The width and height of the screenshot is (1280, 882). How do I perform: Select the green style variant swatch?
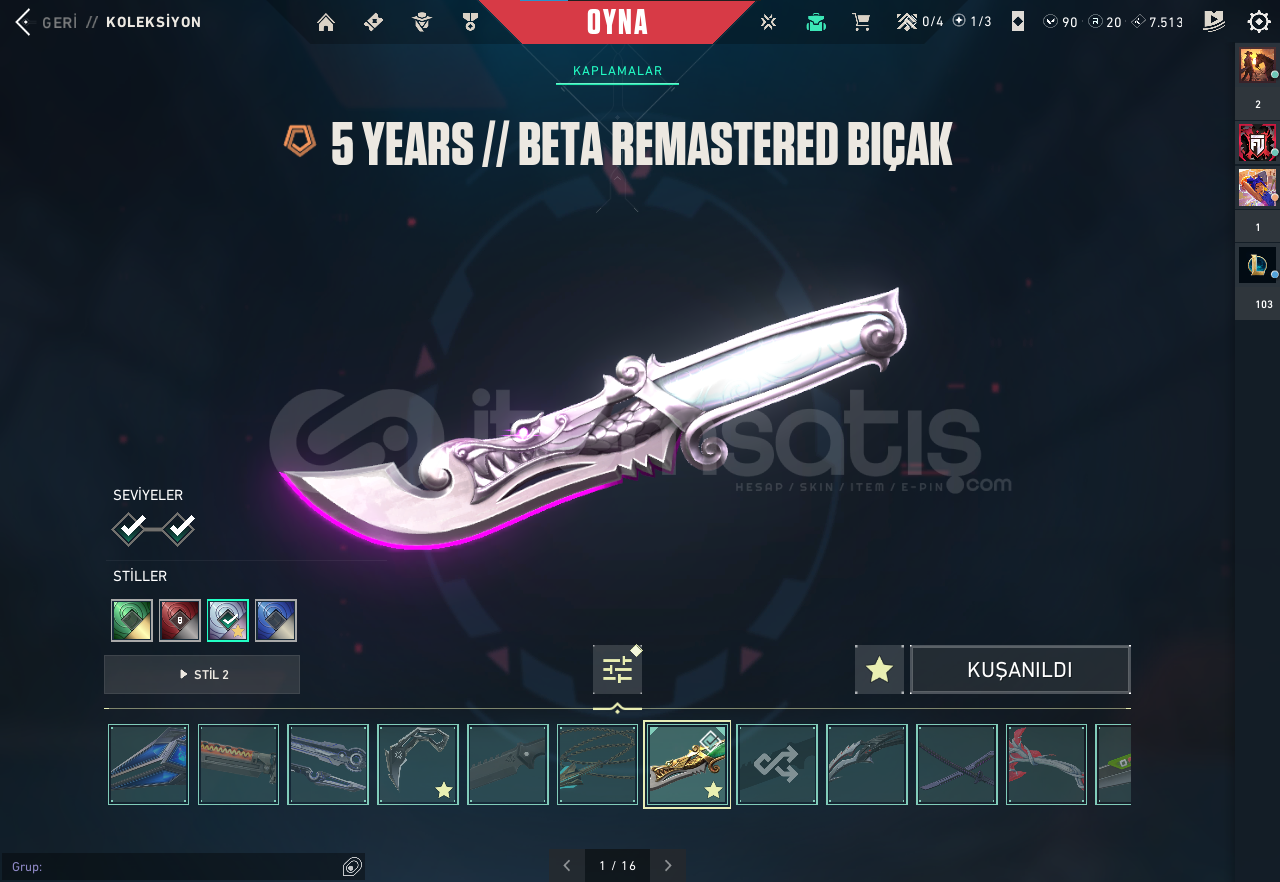pos(132,620)
